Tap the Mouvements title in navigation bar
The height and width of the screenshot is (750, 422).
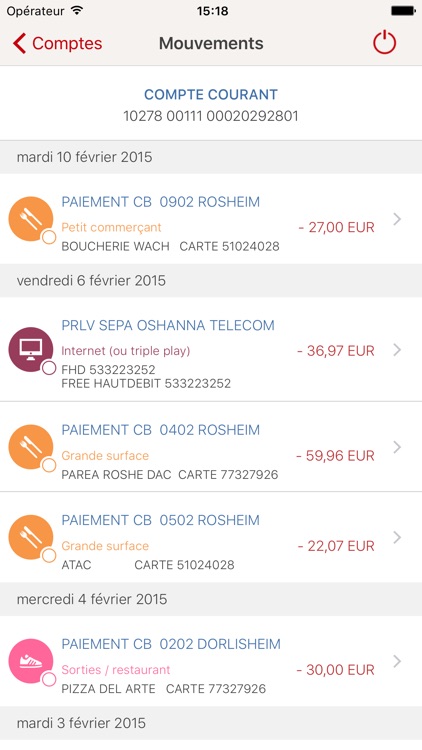point(211,43)
